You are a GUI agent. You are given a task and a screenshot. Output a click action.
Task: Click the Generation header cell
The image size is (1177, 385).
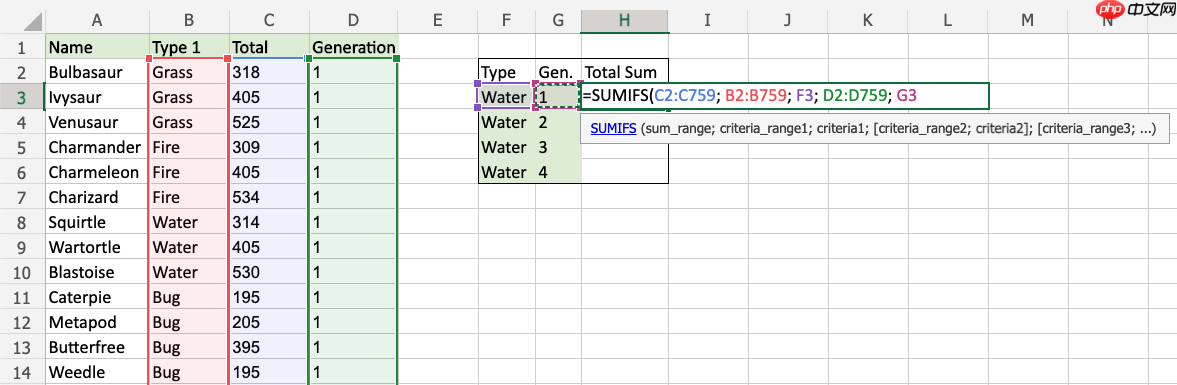pos(354,47)
